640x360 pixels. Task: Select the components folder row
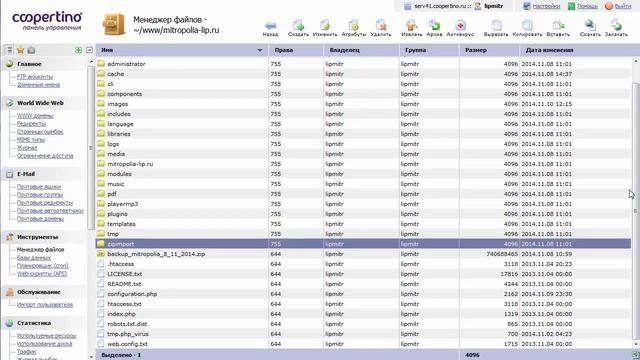coord(363,94)
